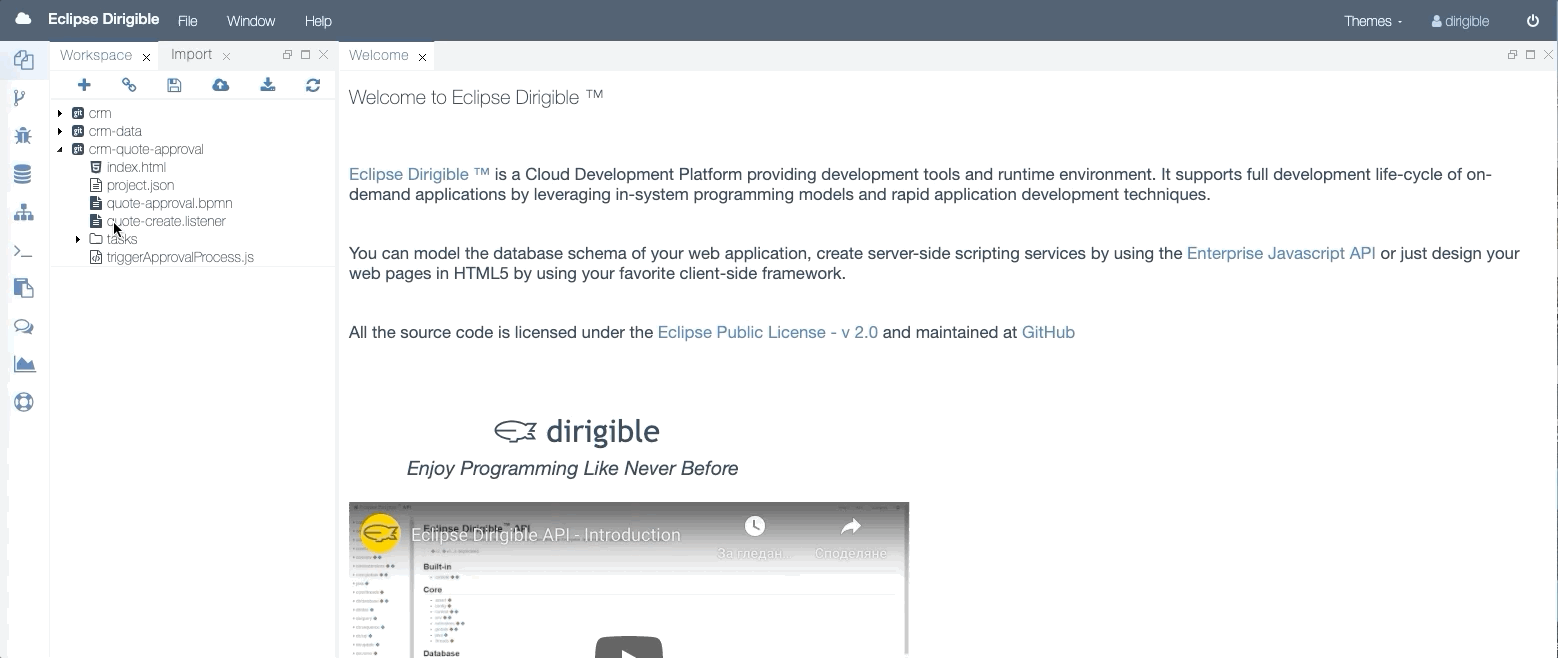This screenshot has height=658, width=1558.
Task: Click the logout power icon
Action: [x=1533, y=21]
